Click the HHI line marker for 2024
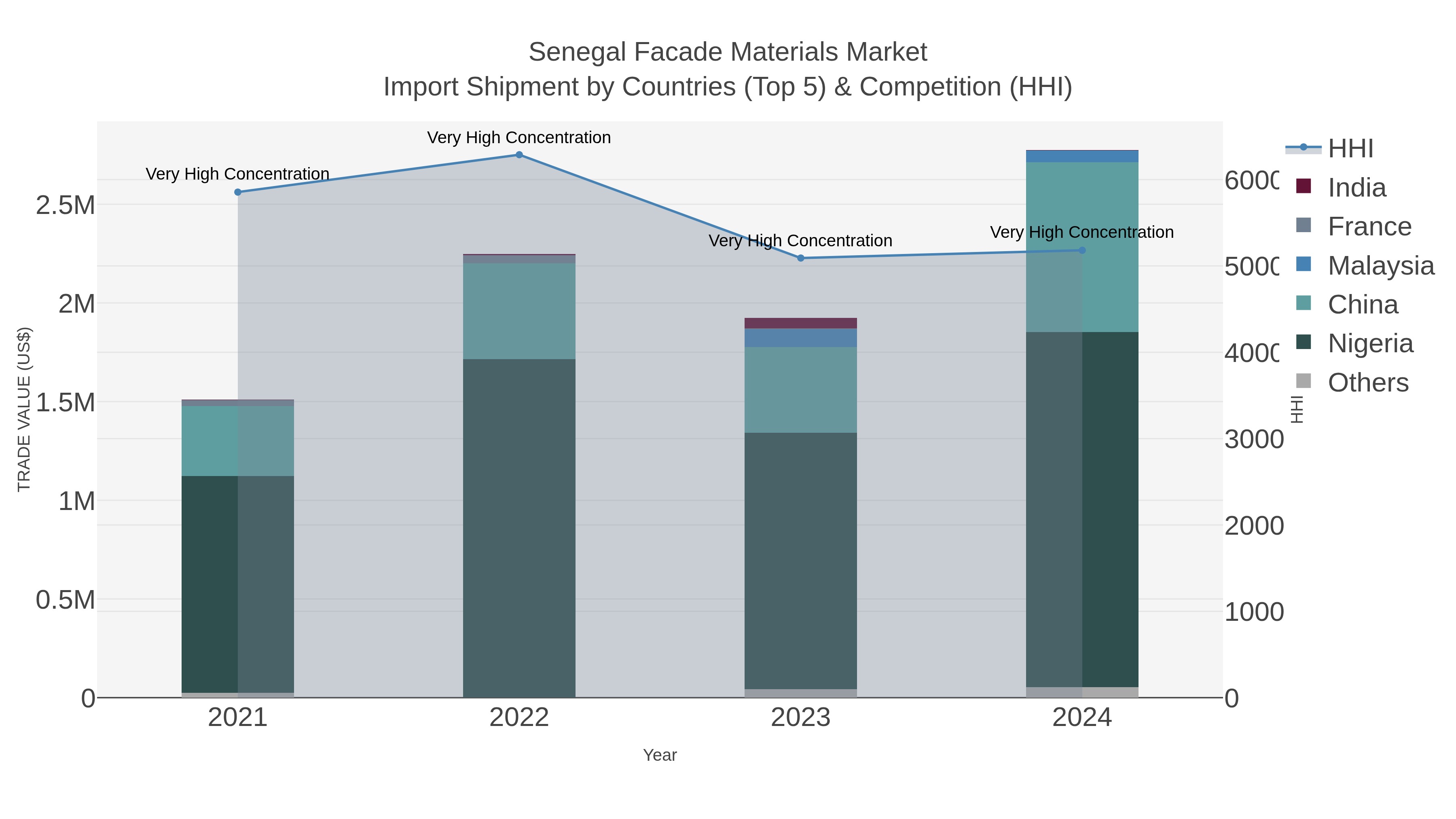This screenshot has height=819, width=1456. coord(1082,250)
